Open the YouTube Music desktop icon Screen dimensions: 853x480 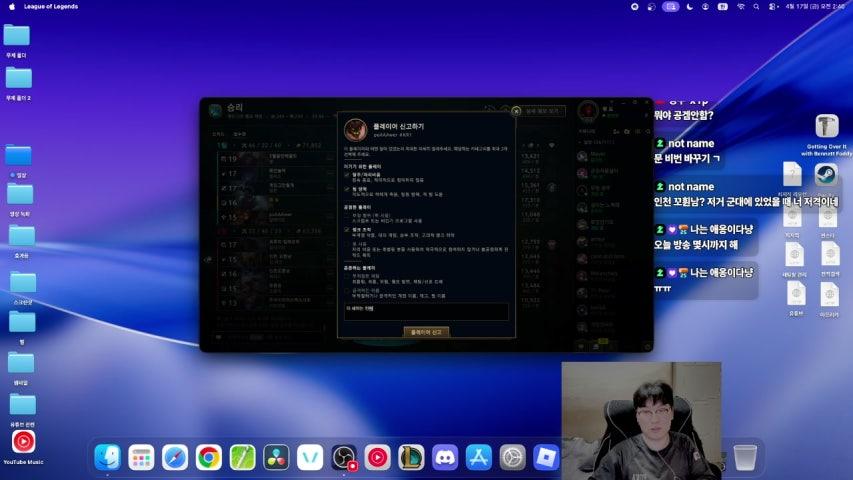point(23,441)
